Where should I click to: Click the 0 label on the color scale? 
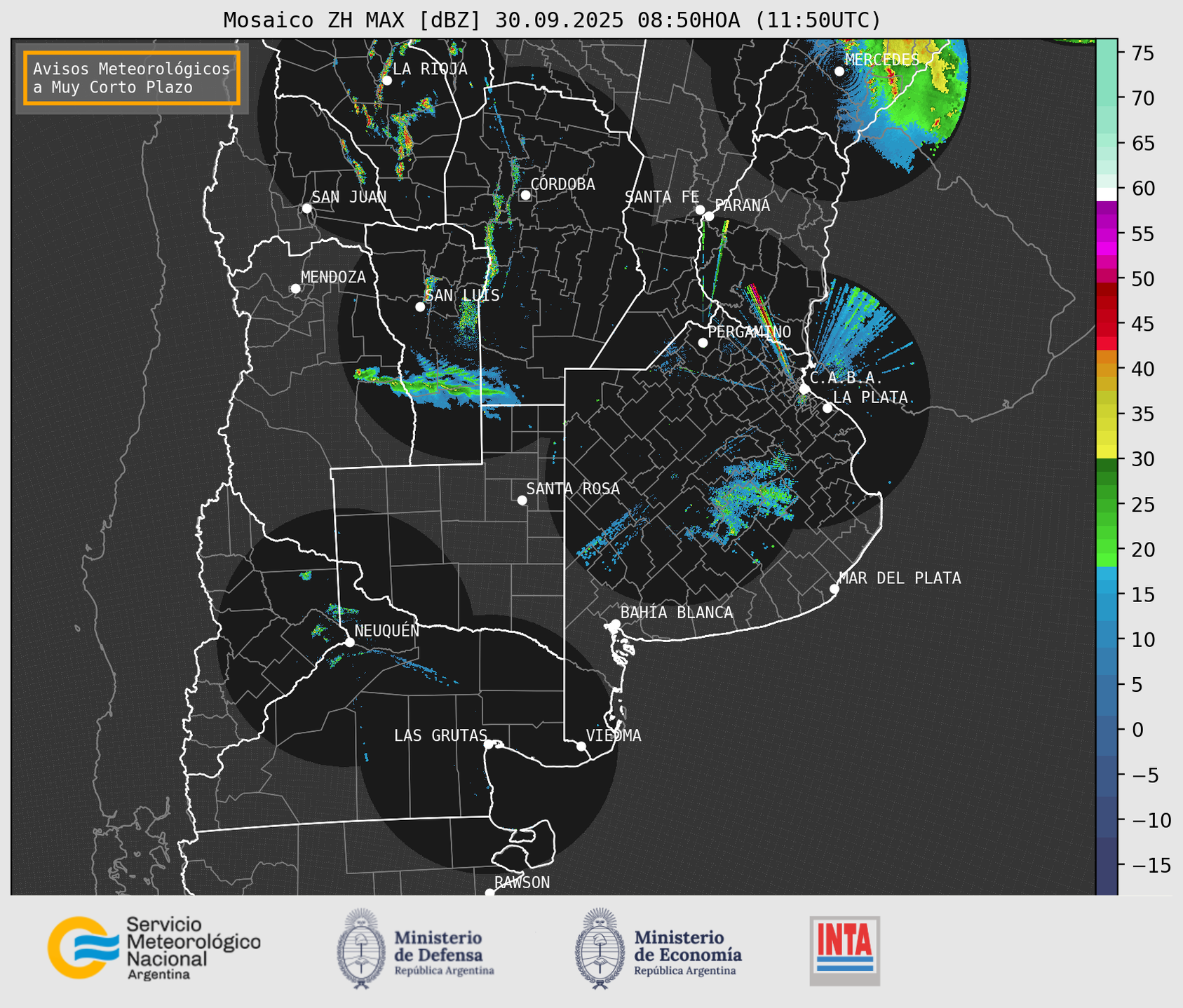1137,730
